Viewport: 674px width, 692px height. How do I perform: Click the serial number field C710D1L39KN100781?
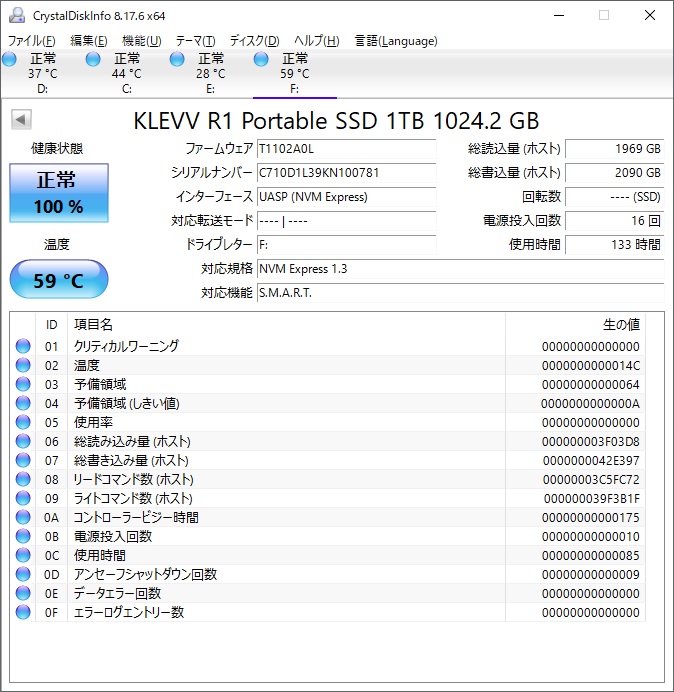click(x=346, y=173)
